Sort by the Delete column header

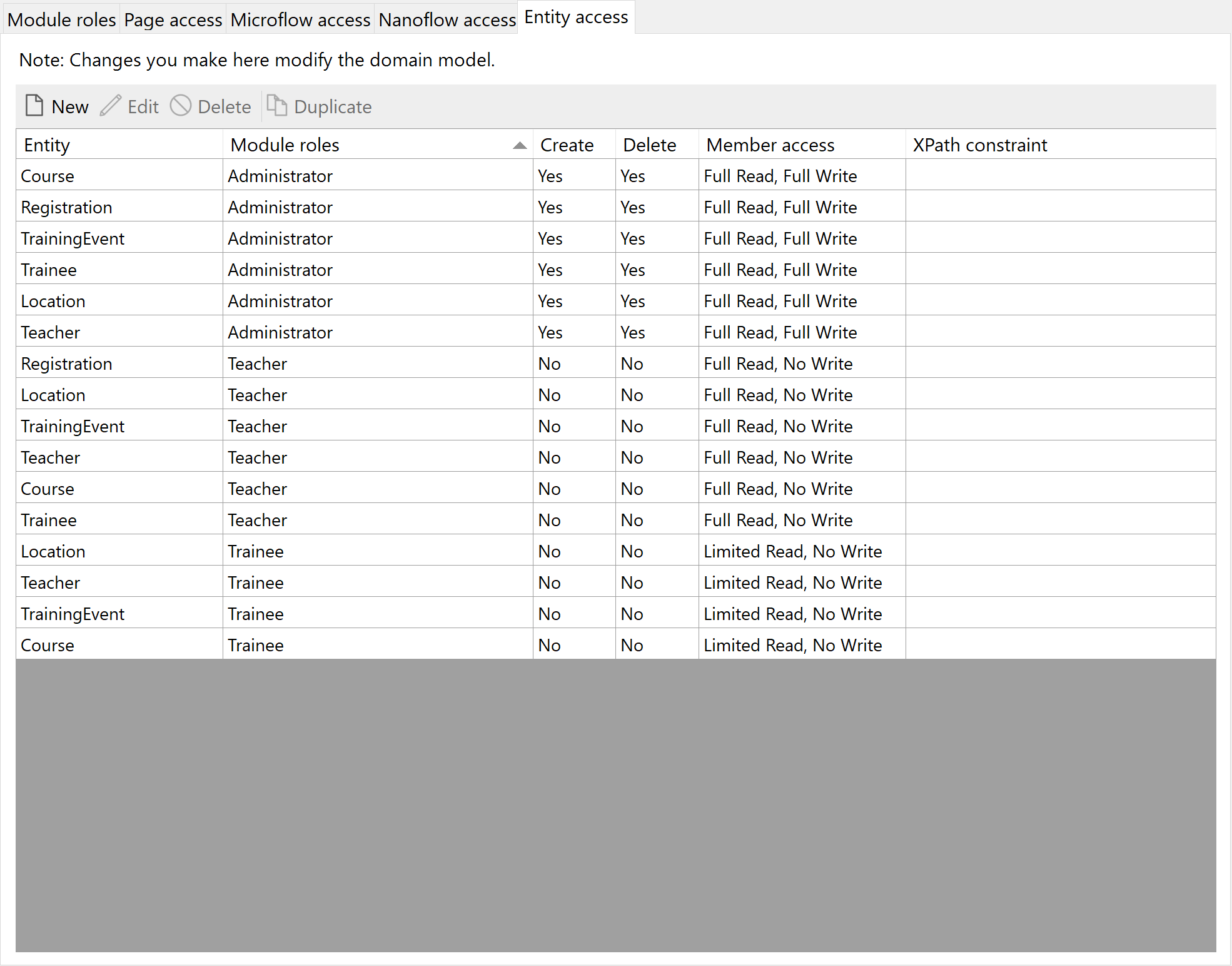657,145
